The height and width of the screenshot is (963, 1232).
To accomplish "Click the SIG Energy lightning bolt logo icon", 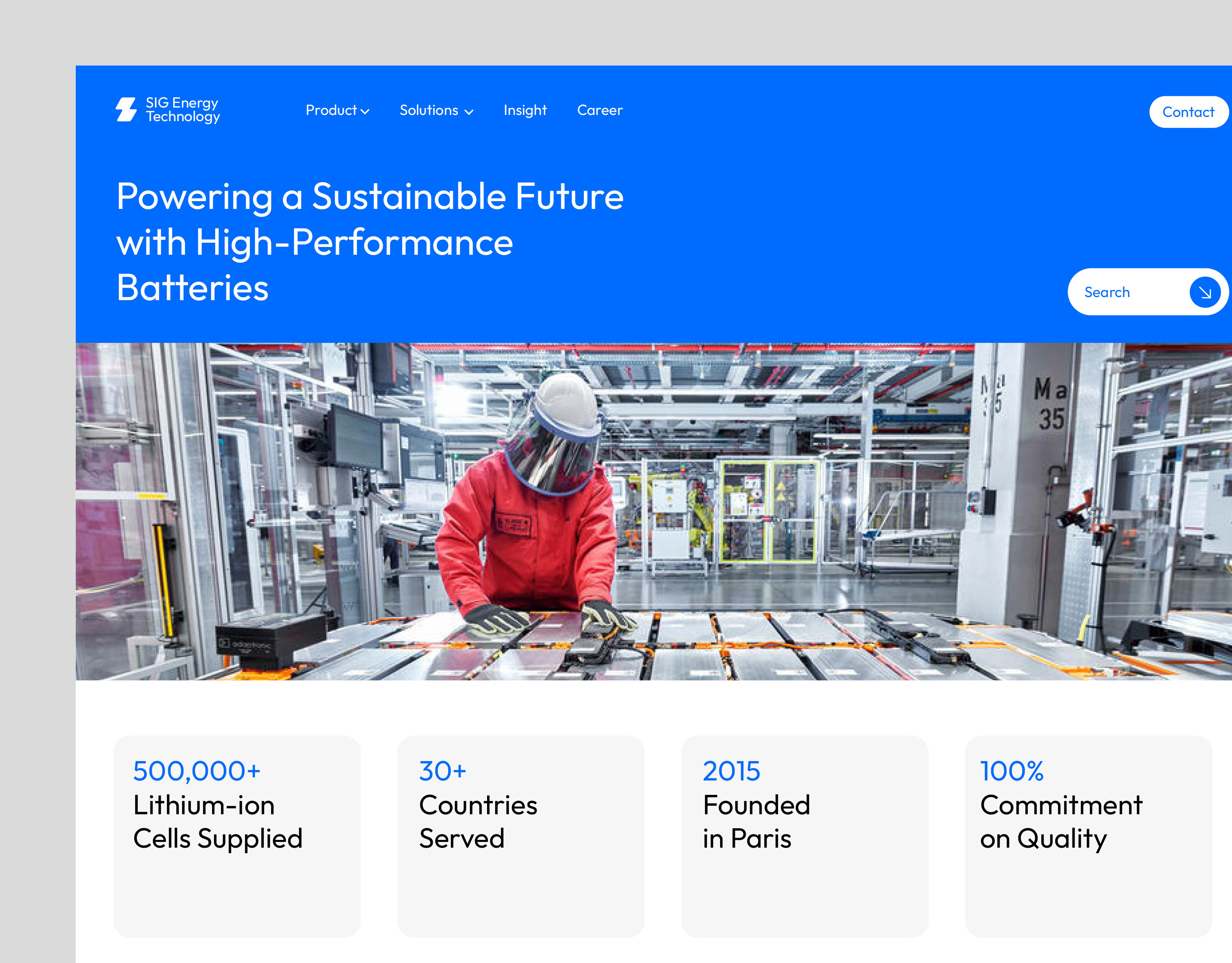I will tap(126, 110).
